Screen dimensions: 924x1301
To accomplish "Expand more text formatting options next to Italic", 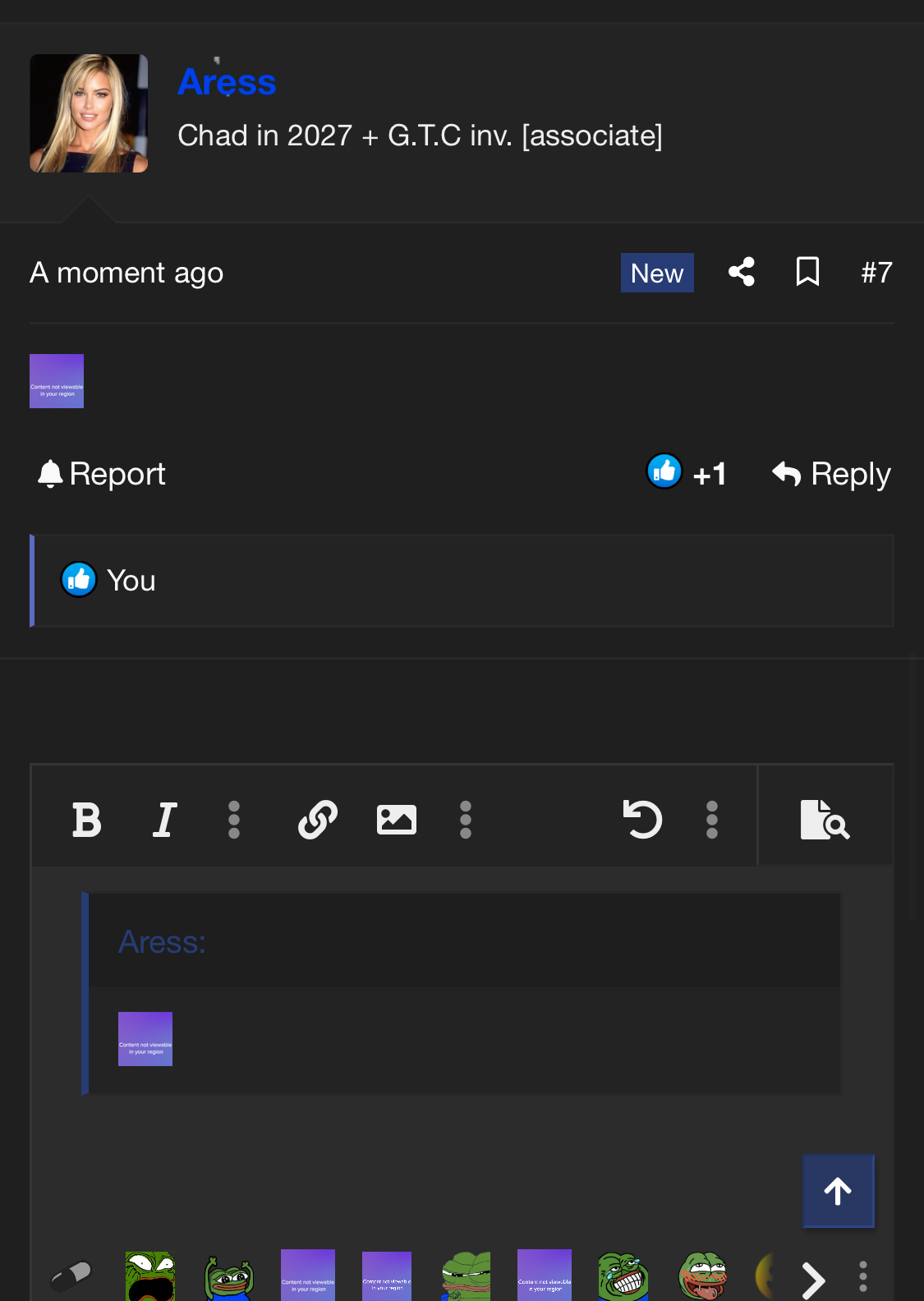I will [234, 820].
